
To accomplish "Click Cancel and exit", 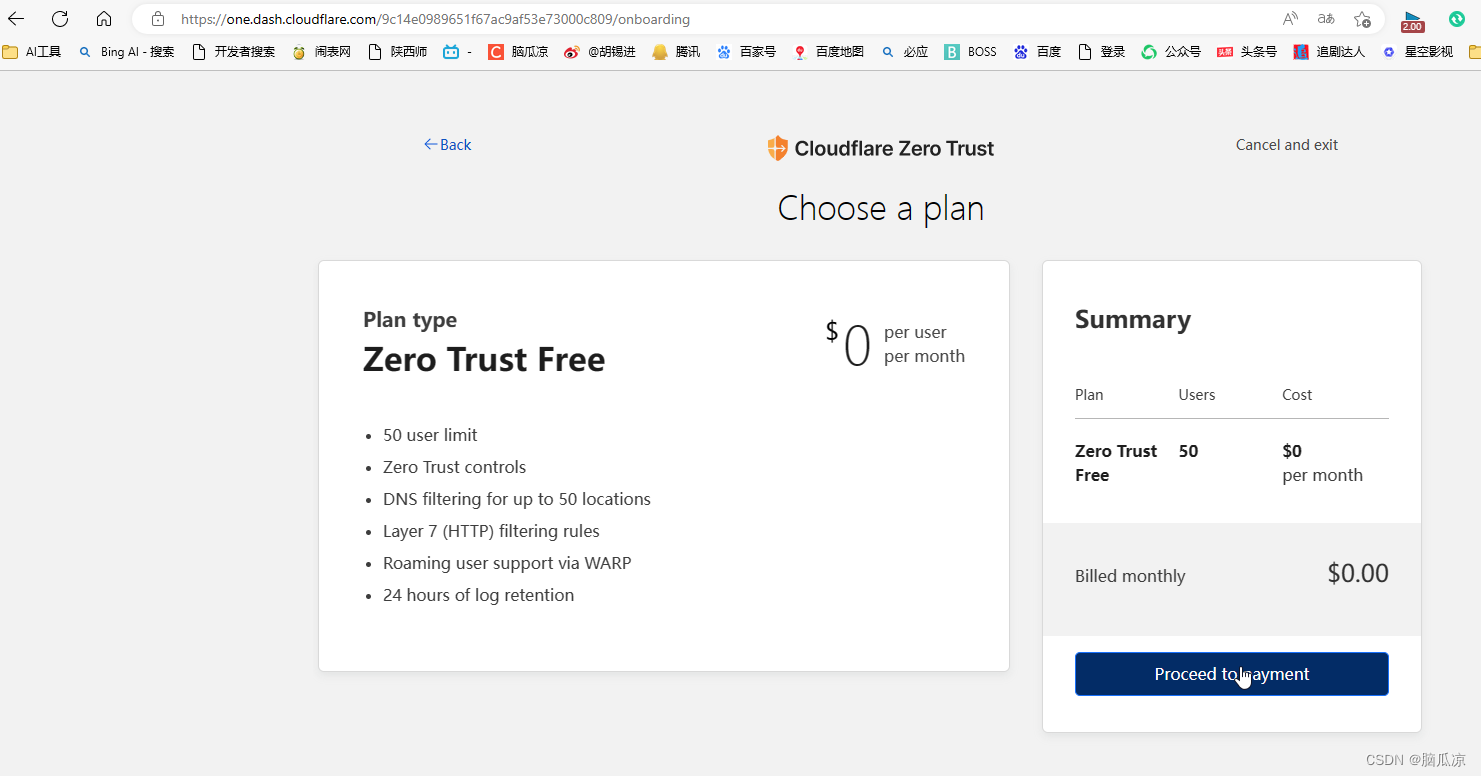I will tap(1286, 145).
